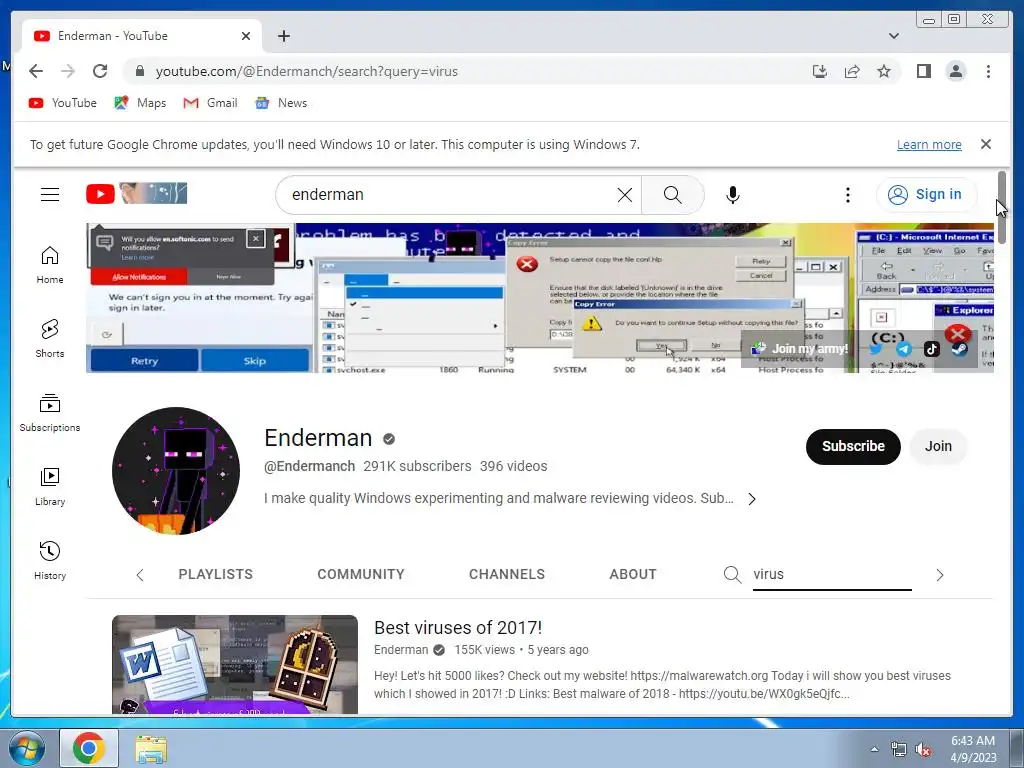The image size is (1024, 768).
Task: Open the YouTube bookmark
Action: [x=63, y=103]
